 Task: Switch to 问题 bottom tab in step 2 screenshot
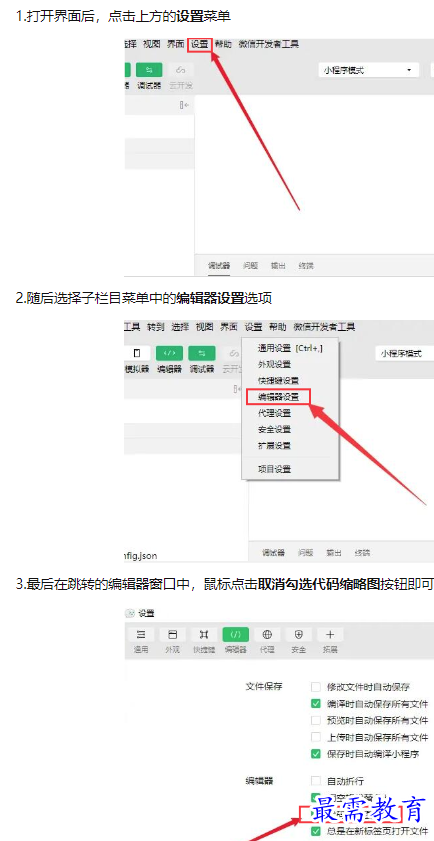[x=306, y=552]
